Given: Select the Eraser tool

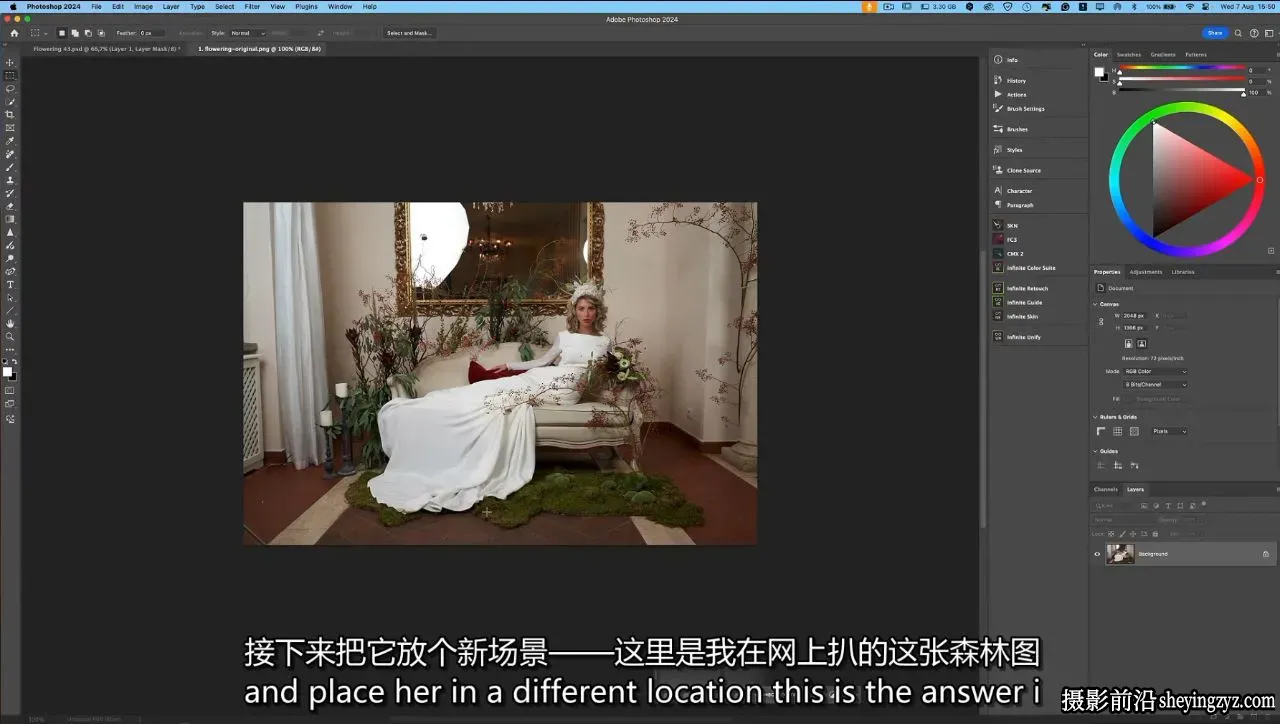Looking at the screenshot, I should [x=10, y=206].
